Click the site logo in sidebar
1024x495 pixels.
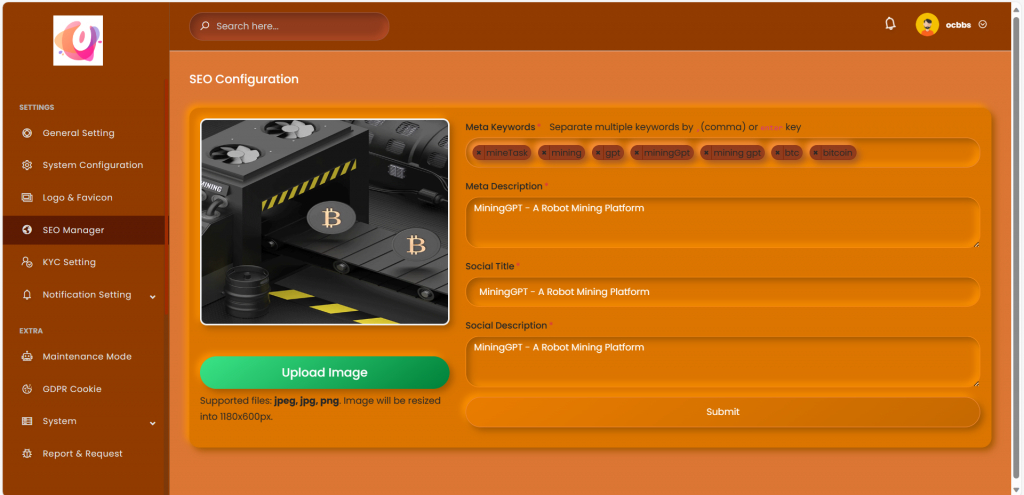(x=78, y=41)
